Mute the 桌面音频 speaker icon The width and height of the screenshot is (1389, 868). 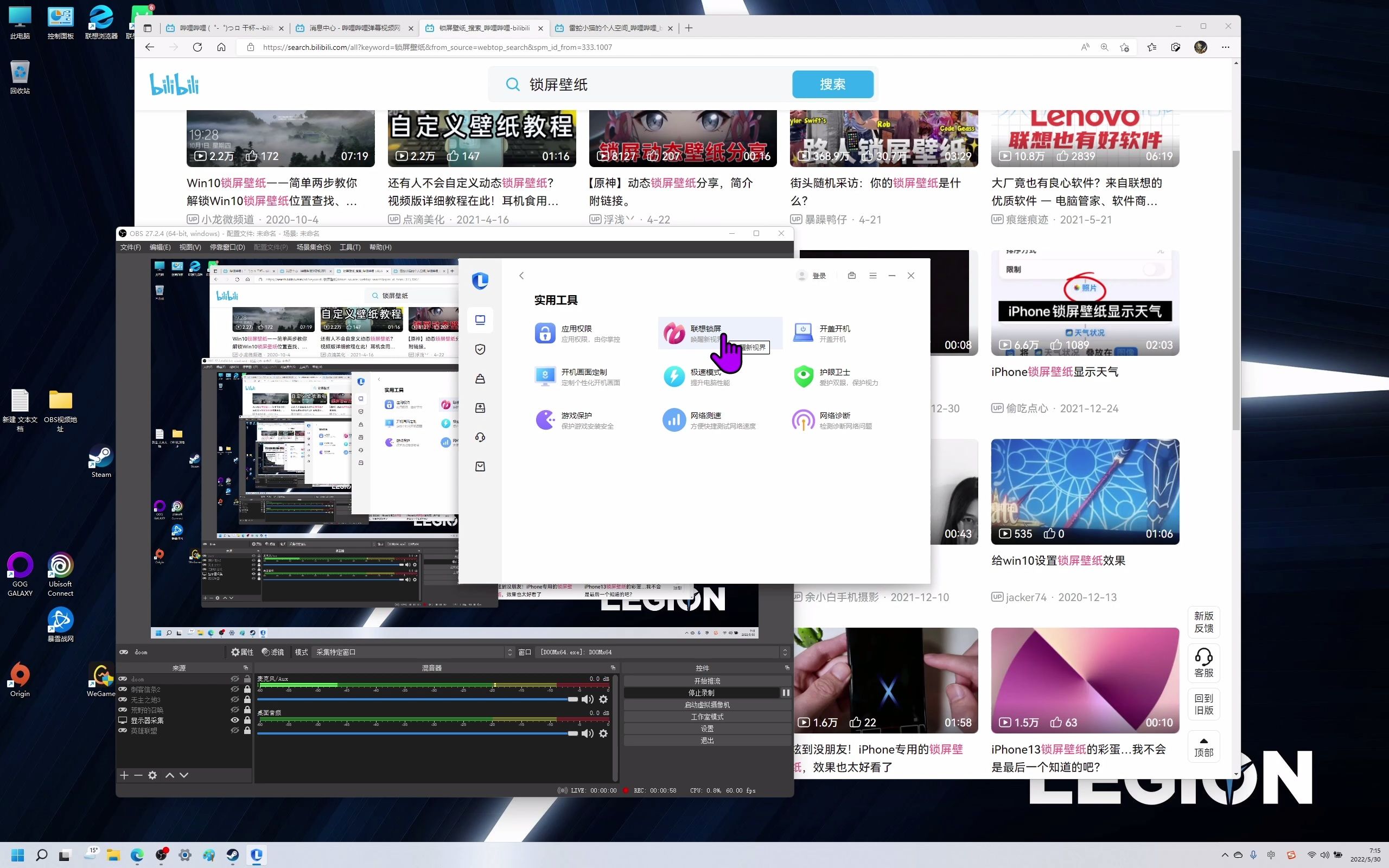[587, 733]
